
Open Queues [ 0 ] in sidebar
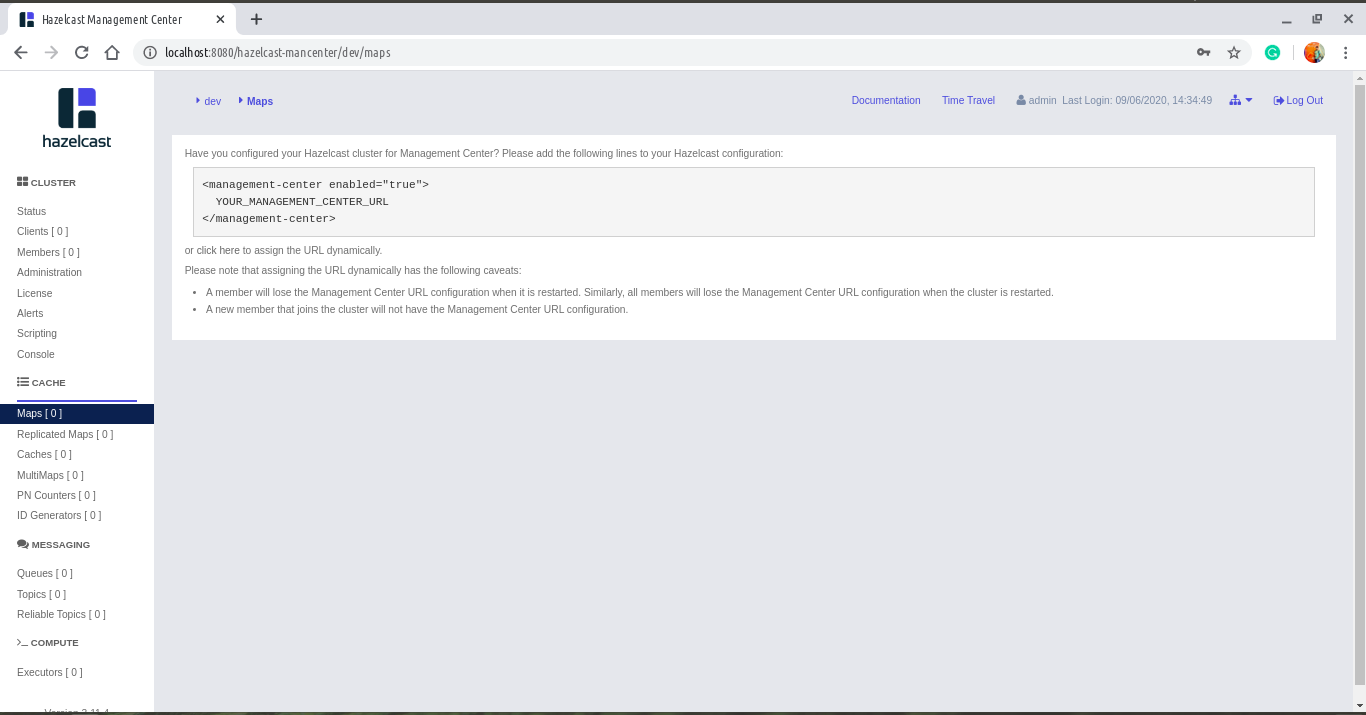(x=45, y=573)
